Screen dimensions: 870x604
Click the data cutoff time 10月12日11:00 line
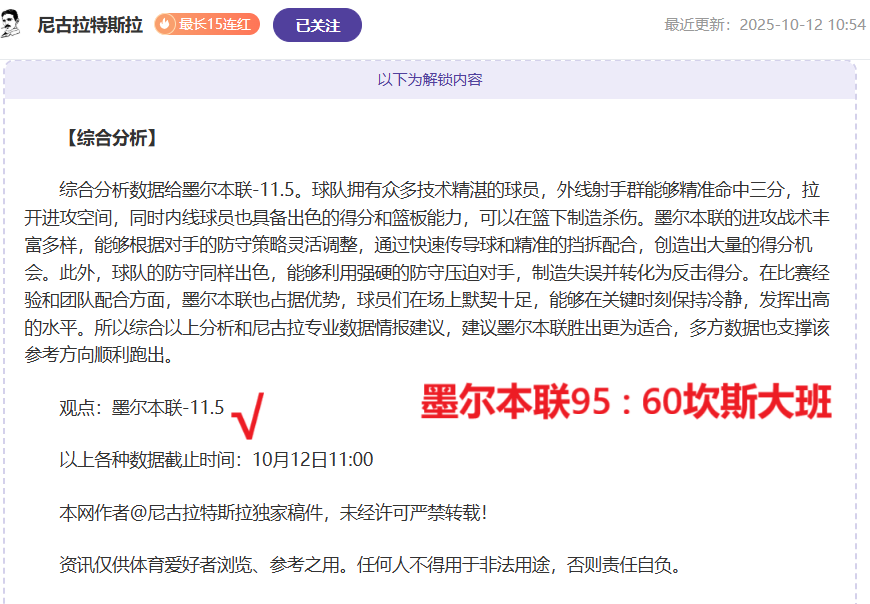216,460
